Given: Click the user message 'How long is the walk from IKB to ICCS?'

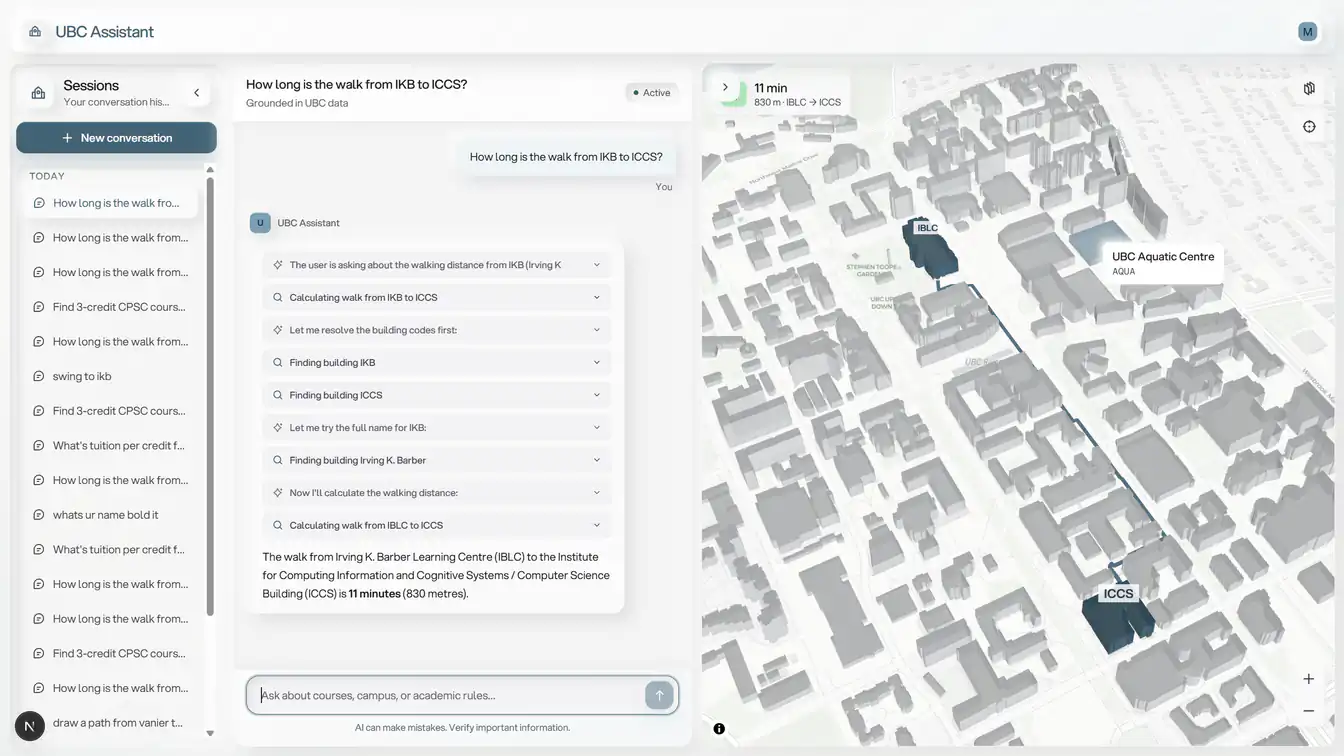Looking at the screenshot, I should (566, 157).
